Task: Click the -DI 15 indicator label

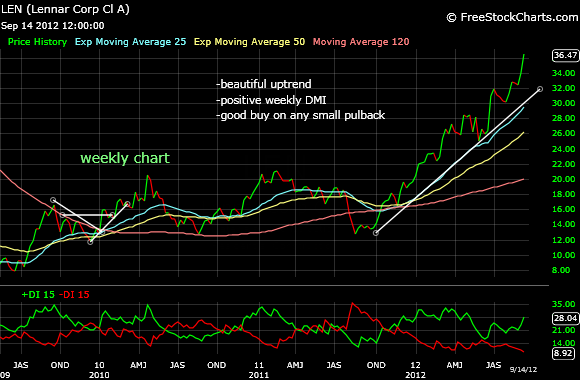Action: click(74, 295)
